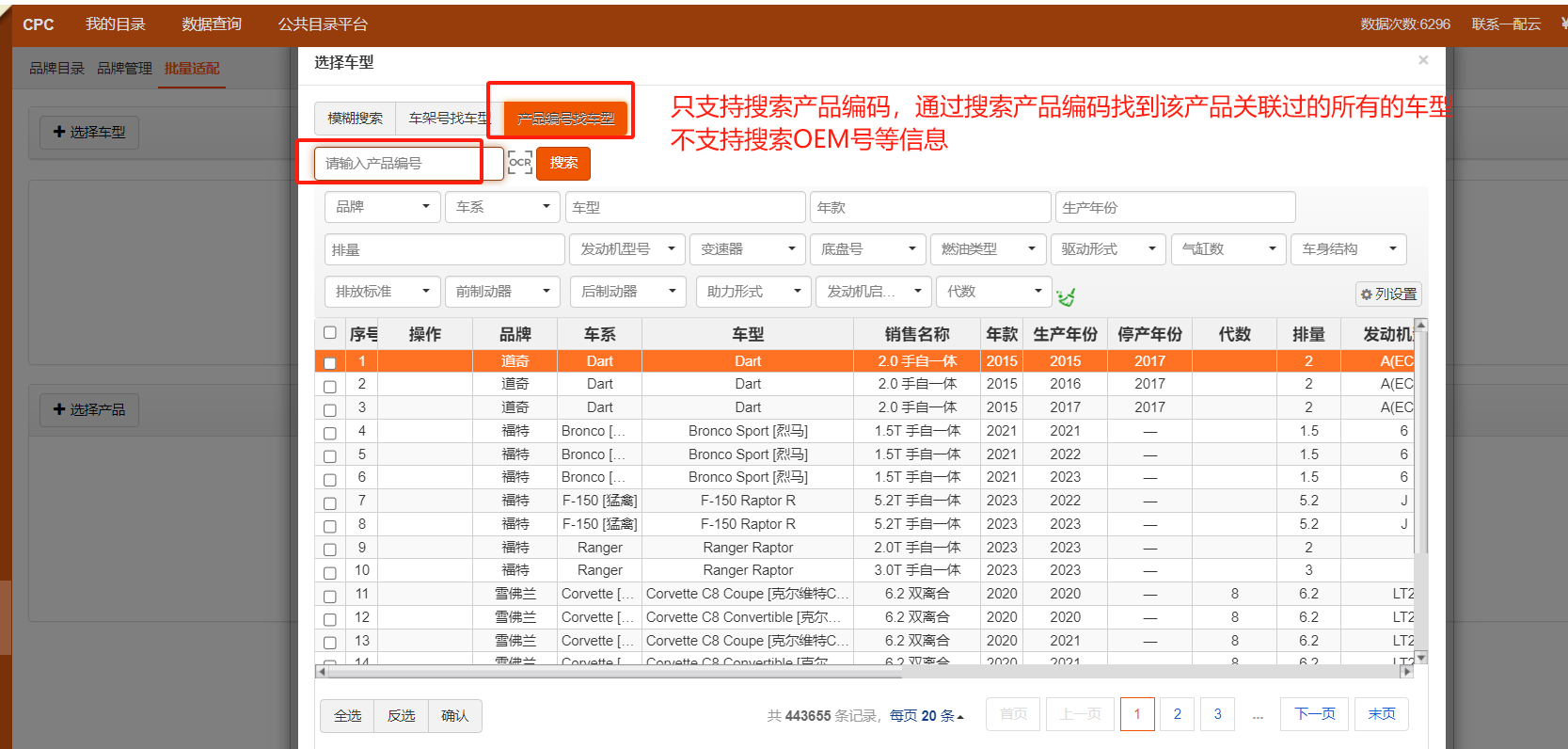The image size is (1568, 749).
Task: Open the 每页 20 条 page-size selector
Action: coord(927,716)
